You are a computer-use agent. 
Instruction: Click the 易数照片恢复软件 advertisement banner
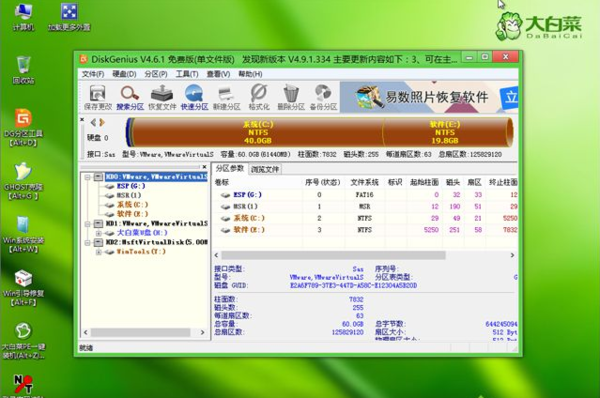coord(429,97)
